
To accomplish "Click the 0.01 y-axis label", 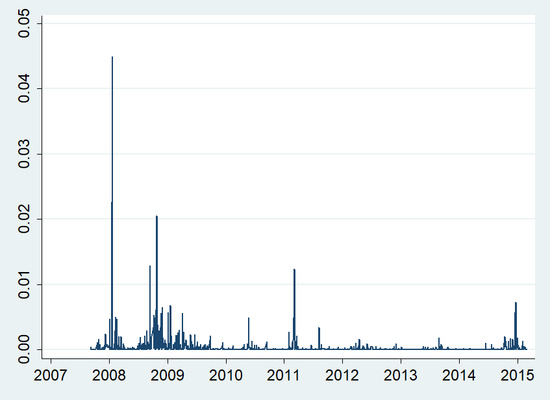I will point(24,284).
